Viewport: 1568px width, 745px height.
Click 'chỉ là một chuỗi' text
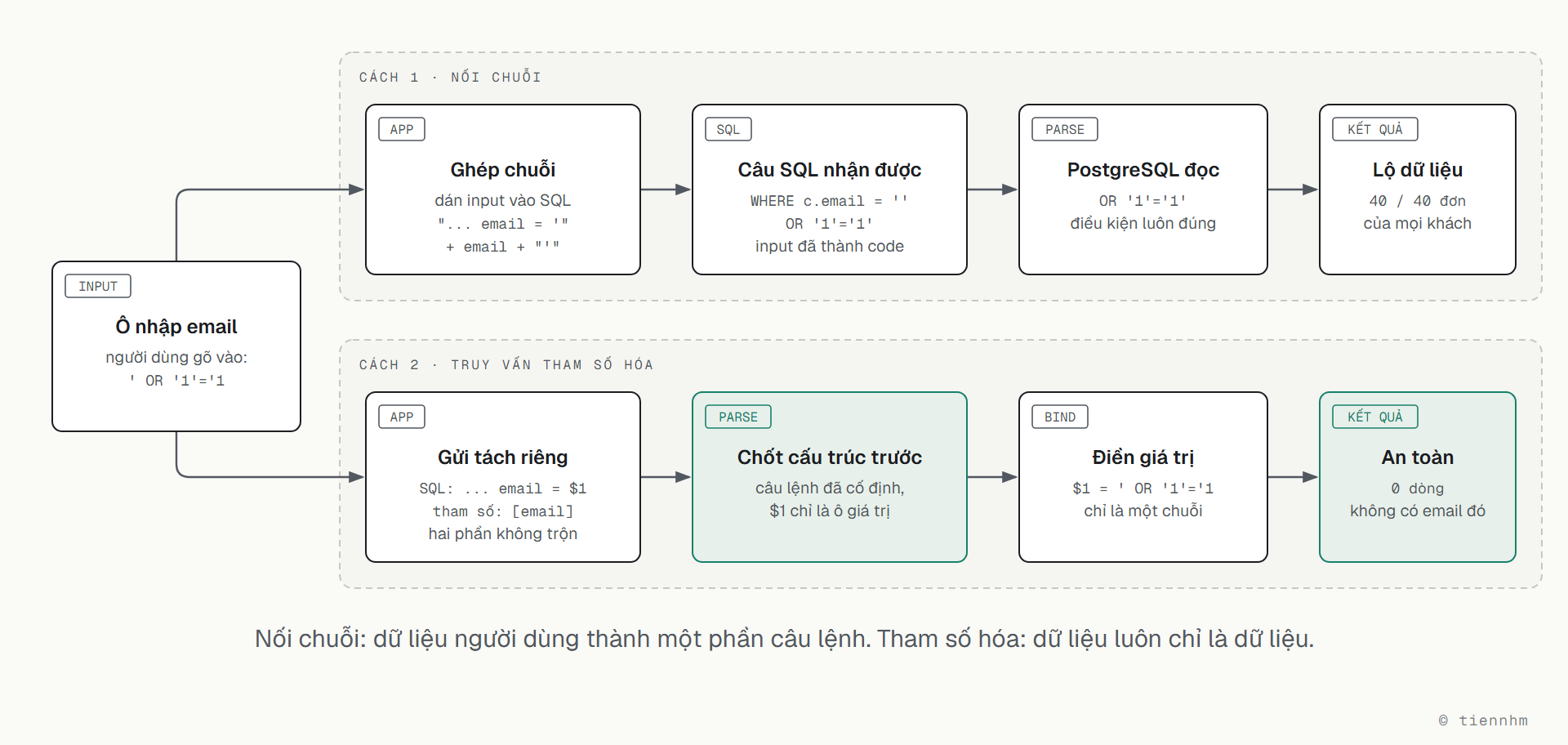coord(1143,511)
